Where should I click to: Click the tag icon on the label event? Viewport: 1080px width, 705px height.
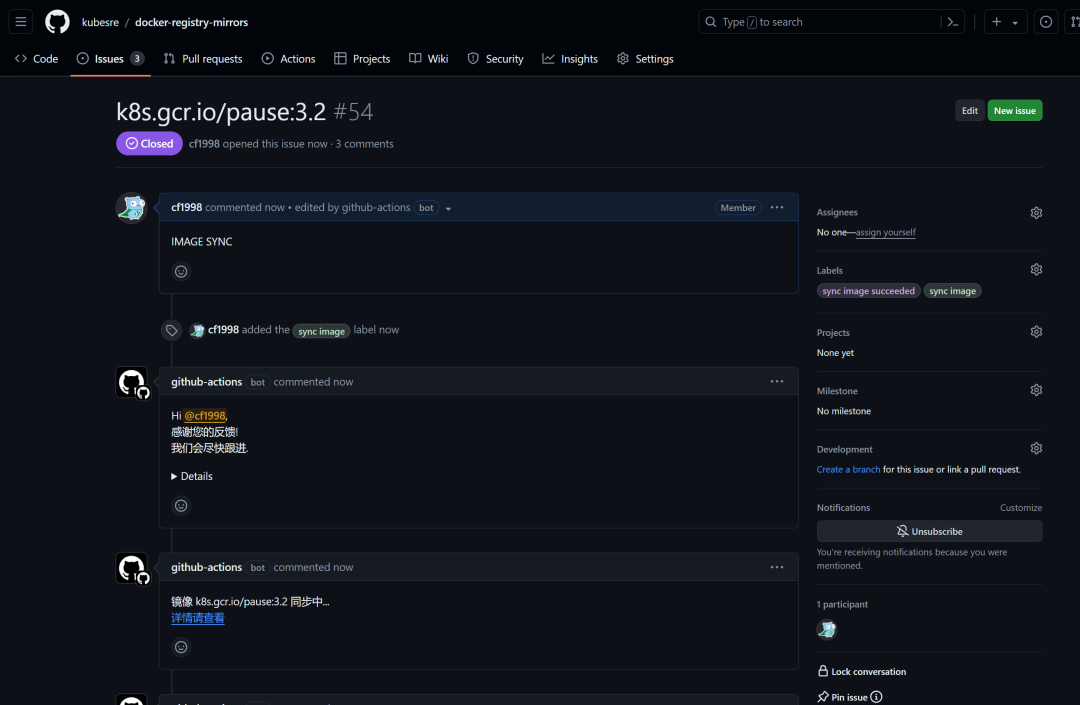(172, 330)
